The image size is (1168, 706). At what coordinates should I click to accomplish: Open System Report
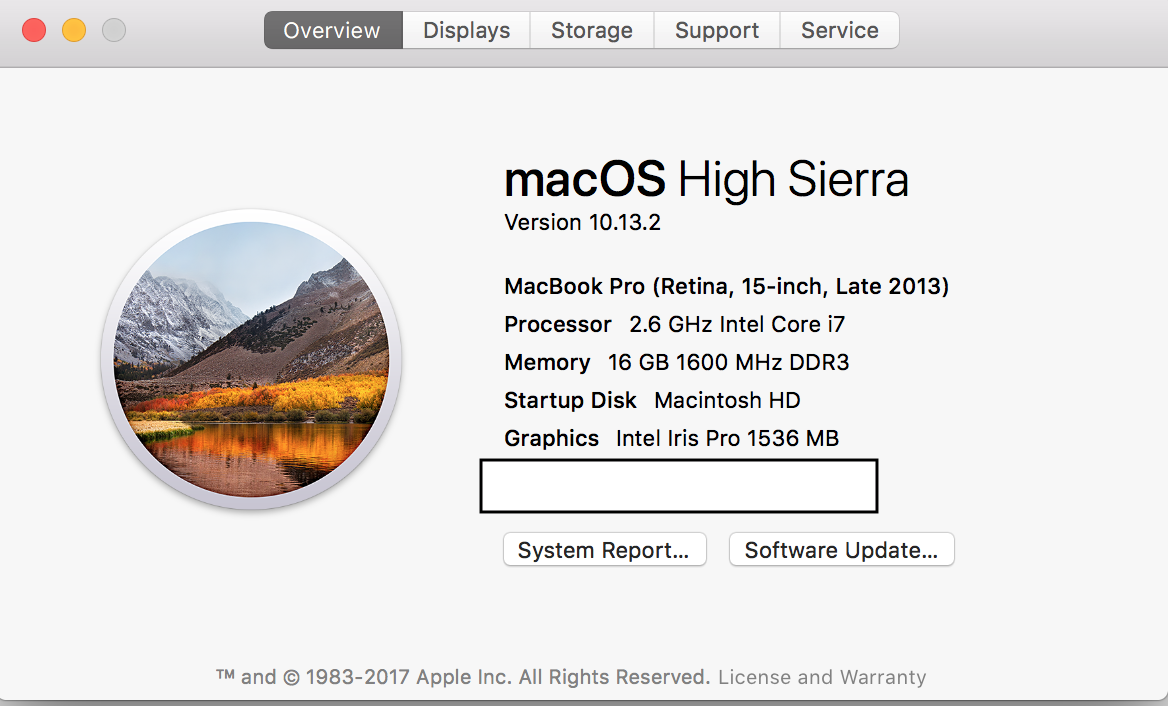pos(604,550)
